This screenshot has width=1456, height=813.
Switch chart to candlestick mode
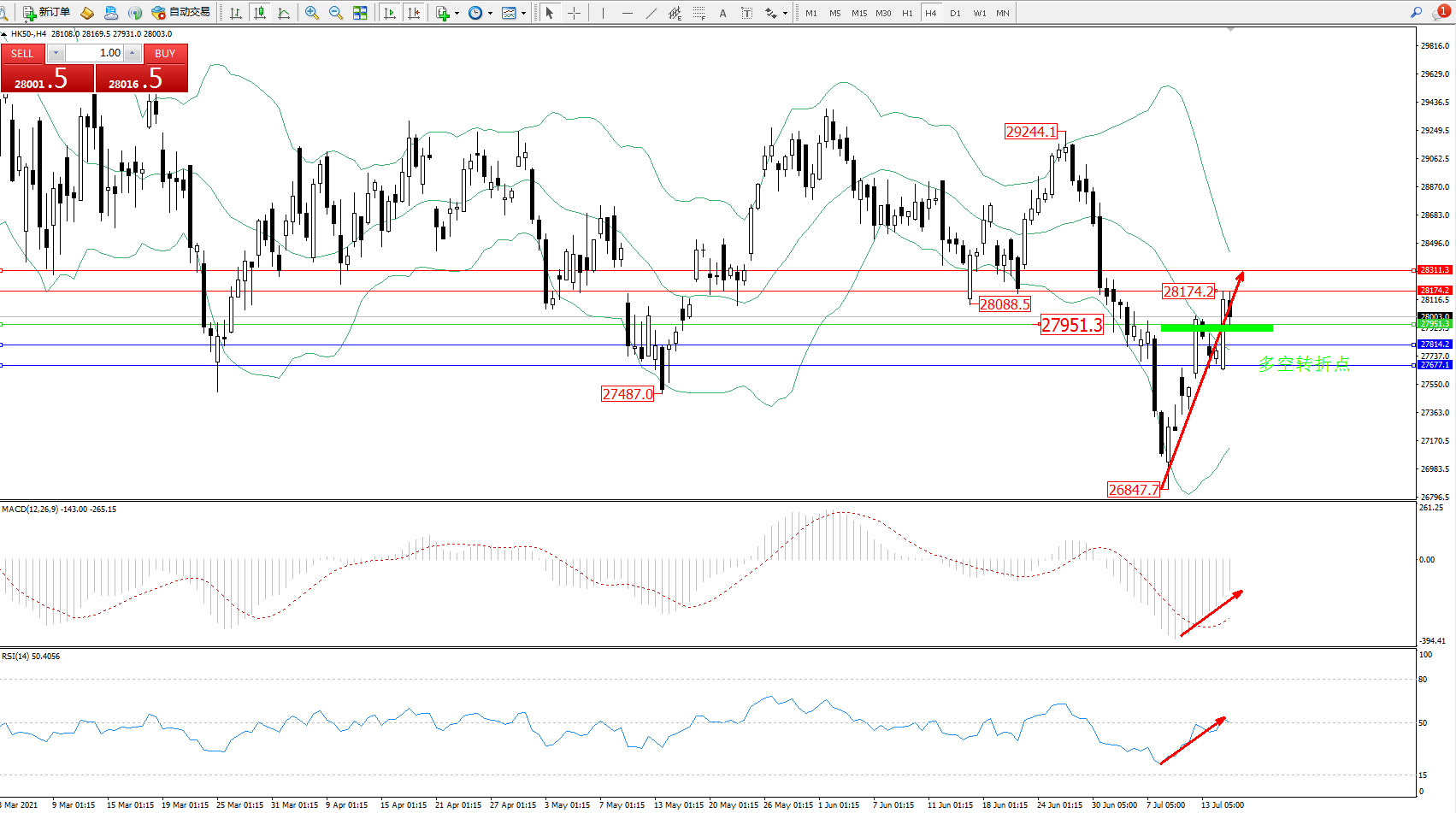[x=260, y=13]
